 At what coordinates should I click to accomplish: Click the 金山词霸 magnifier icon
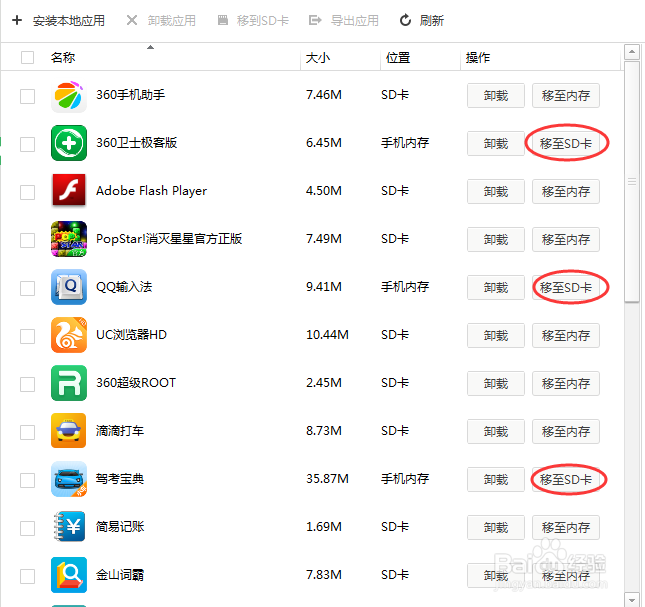click(x=69, y=575)
